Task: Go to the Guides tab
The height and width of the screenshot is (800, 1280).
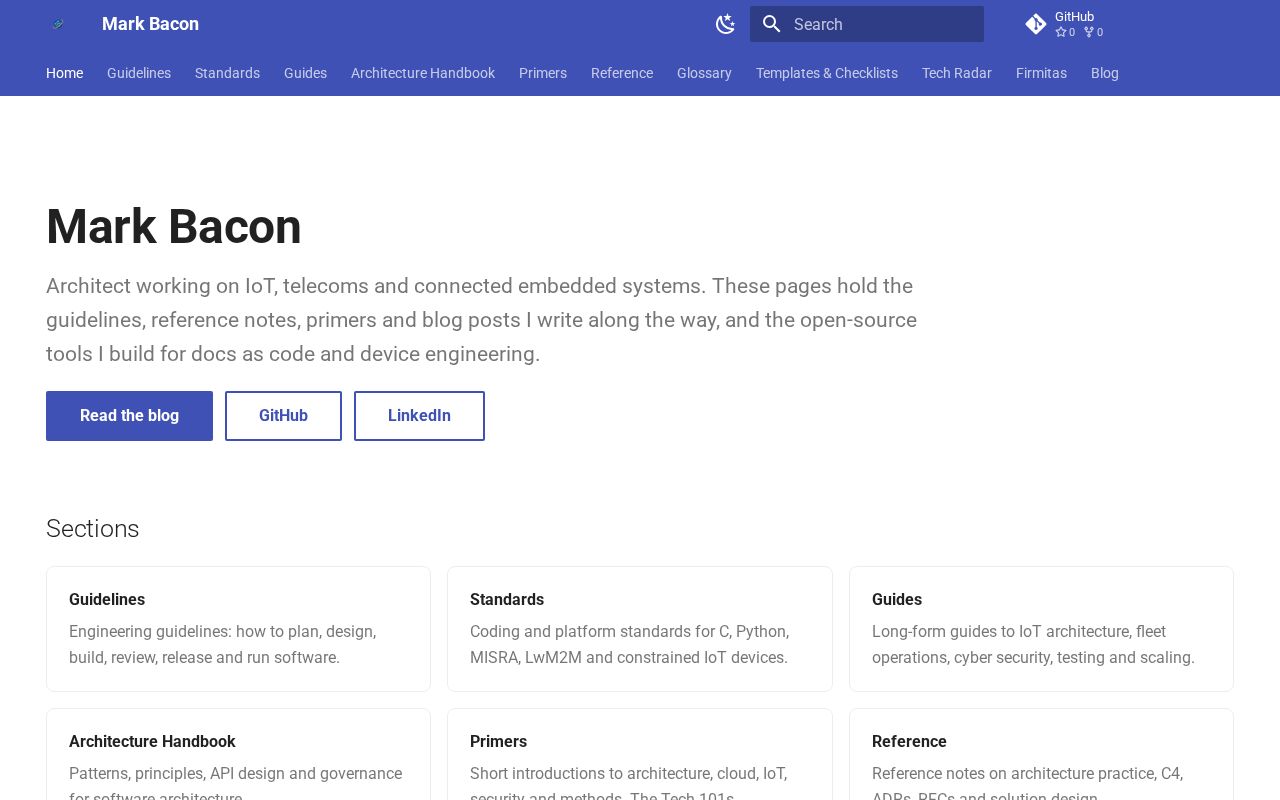Action: pos(305,73)
